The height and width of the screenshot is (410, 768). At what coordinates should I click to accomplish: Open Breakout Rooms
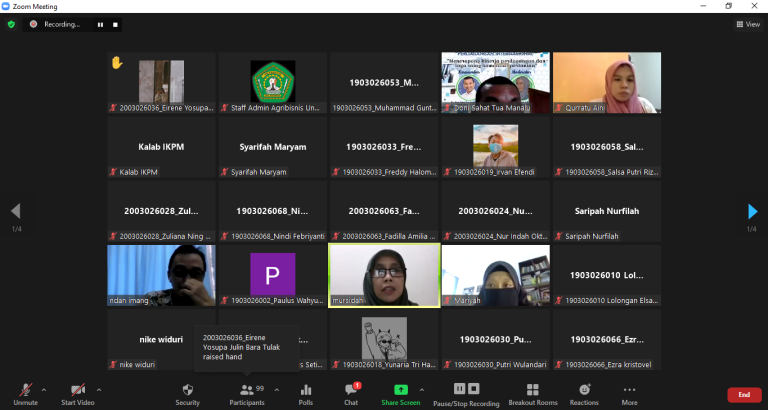coord(533,394)
